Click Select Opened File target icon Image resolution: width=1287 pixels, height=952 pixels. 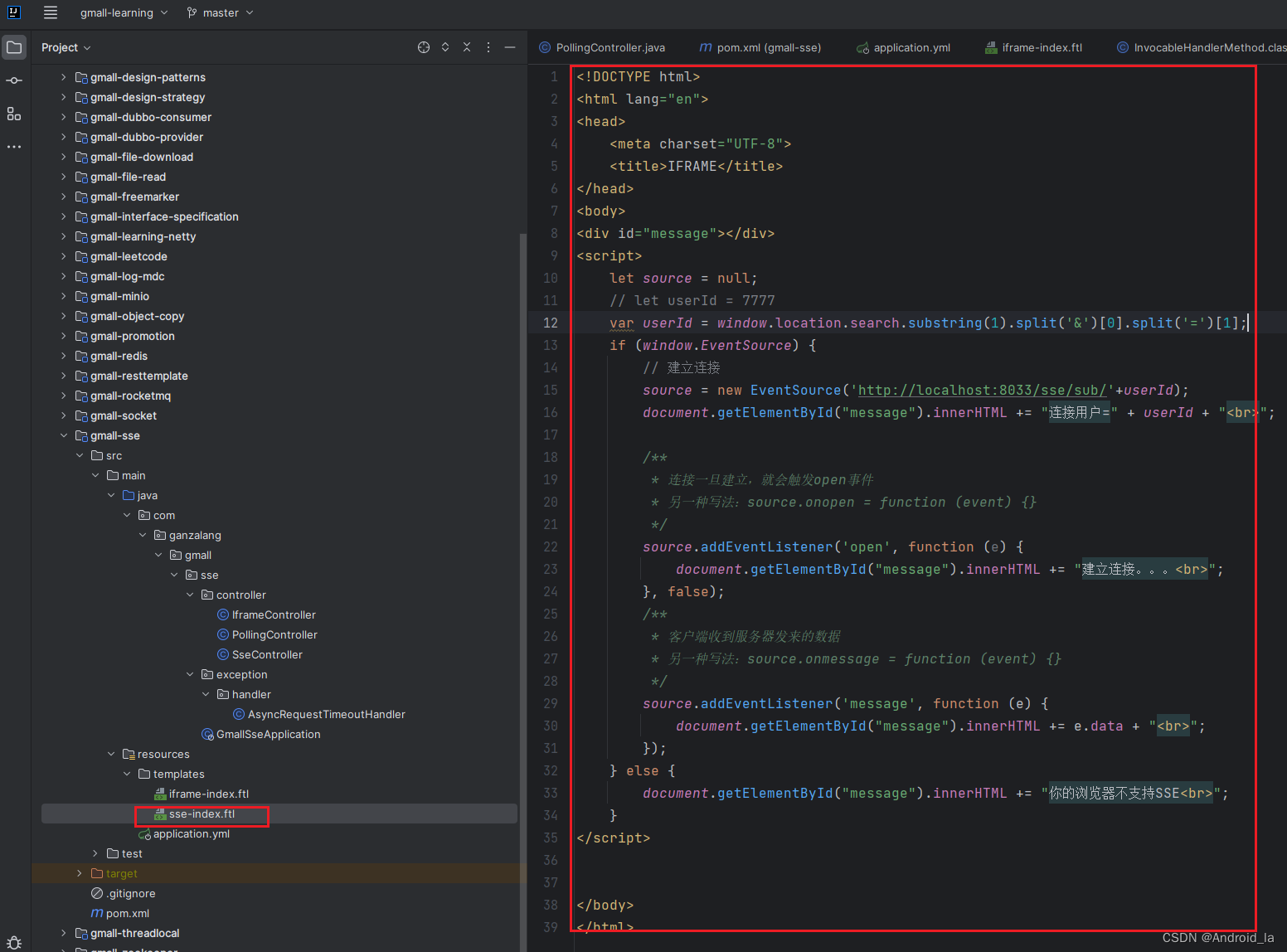[x=424, y=47]
